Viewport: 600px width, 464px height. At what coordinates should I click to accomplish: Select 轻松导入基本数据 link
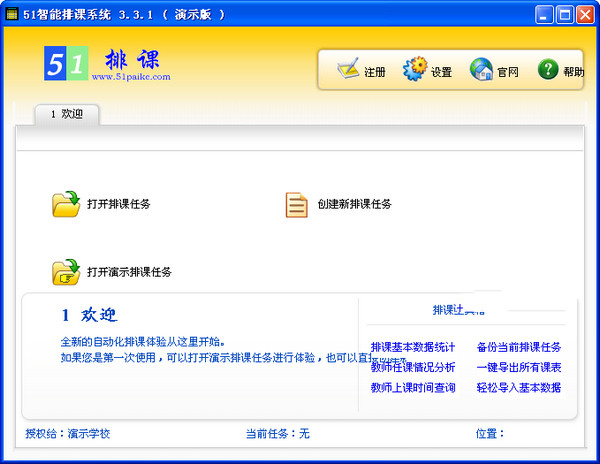(x=519, y=387)
